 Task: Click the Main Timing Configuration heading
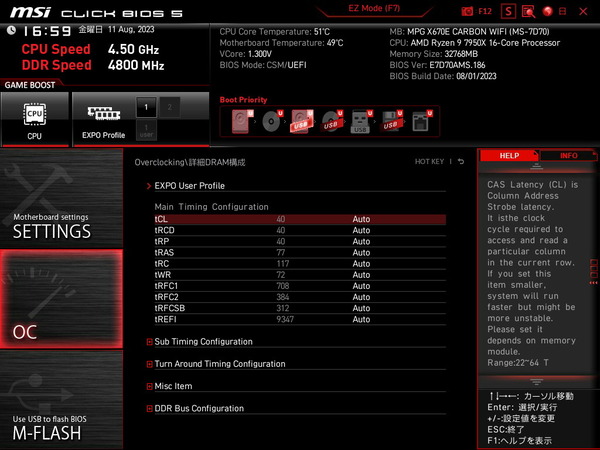click(211, 207)
